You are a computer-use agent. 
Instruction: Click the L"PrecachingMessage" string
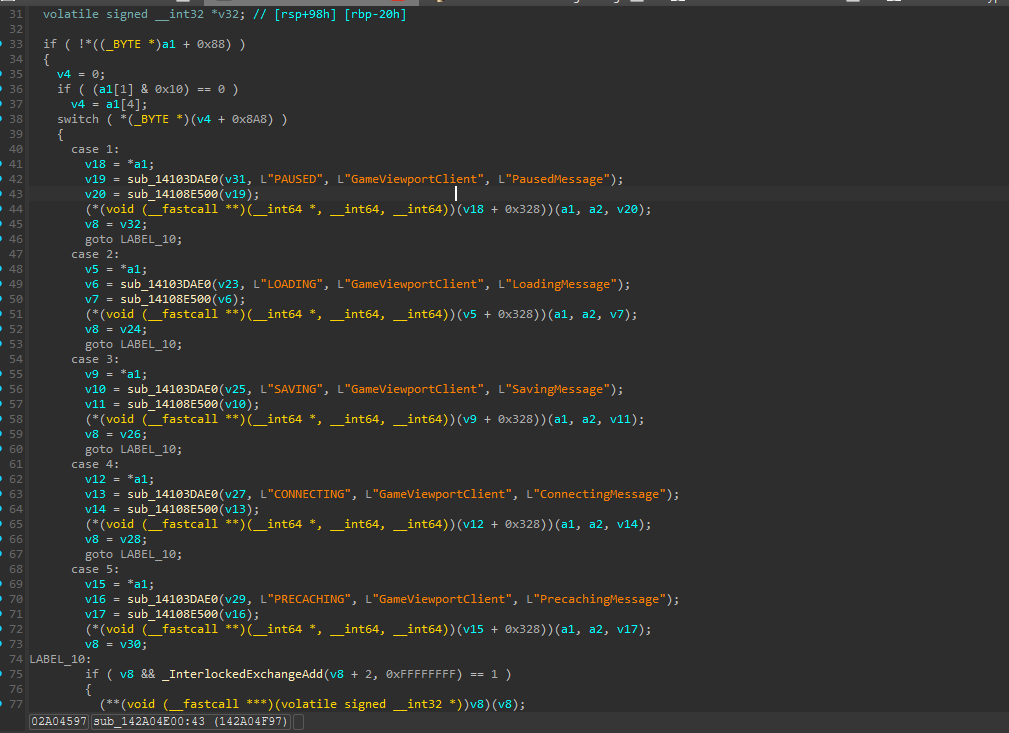(x=596, y=599)
